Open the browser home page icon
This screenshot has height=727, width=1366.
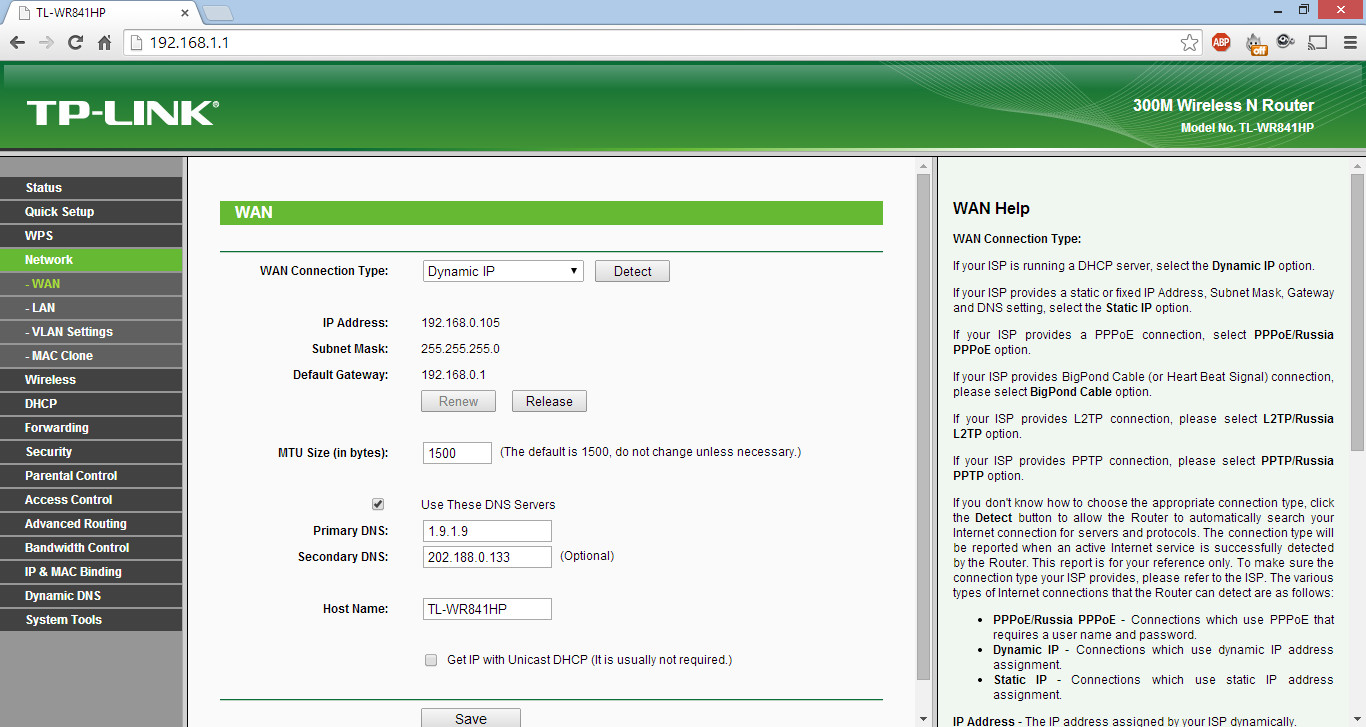[104, 43]
